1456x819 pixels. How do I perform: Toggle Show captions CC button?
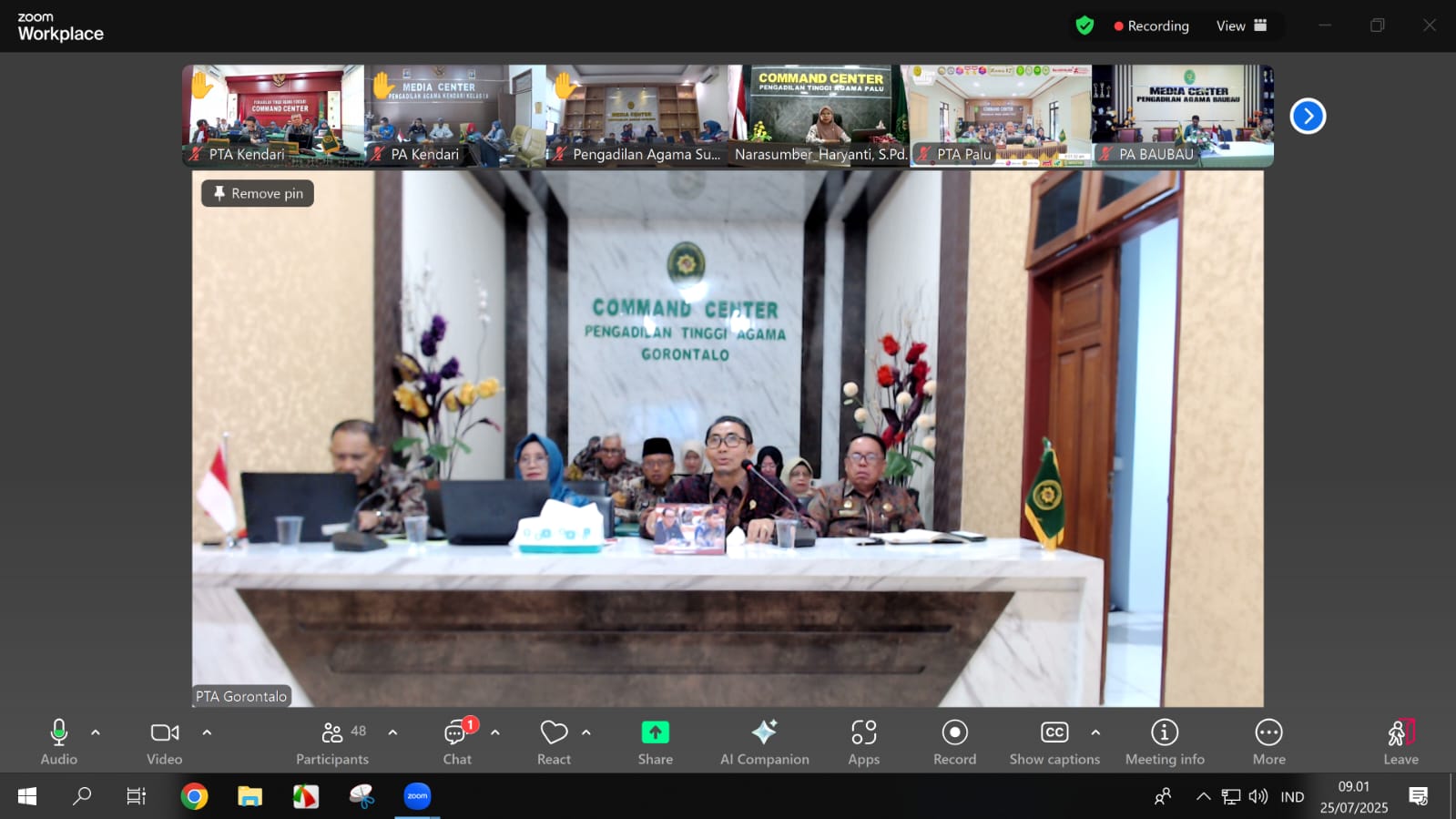(1054, 733)
